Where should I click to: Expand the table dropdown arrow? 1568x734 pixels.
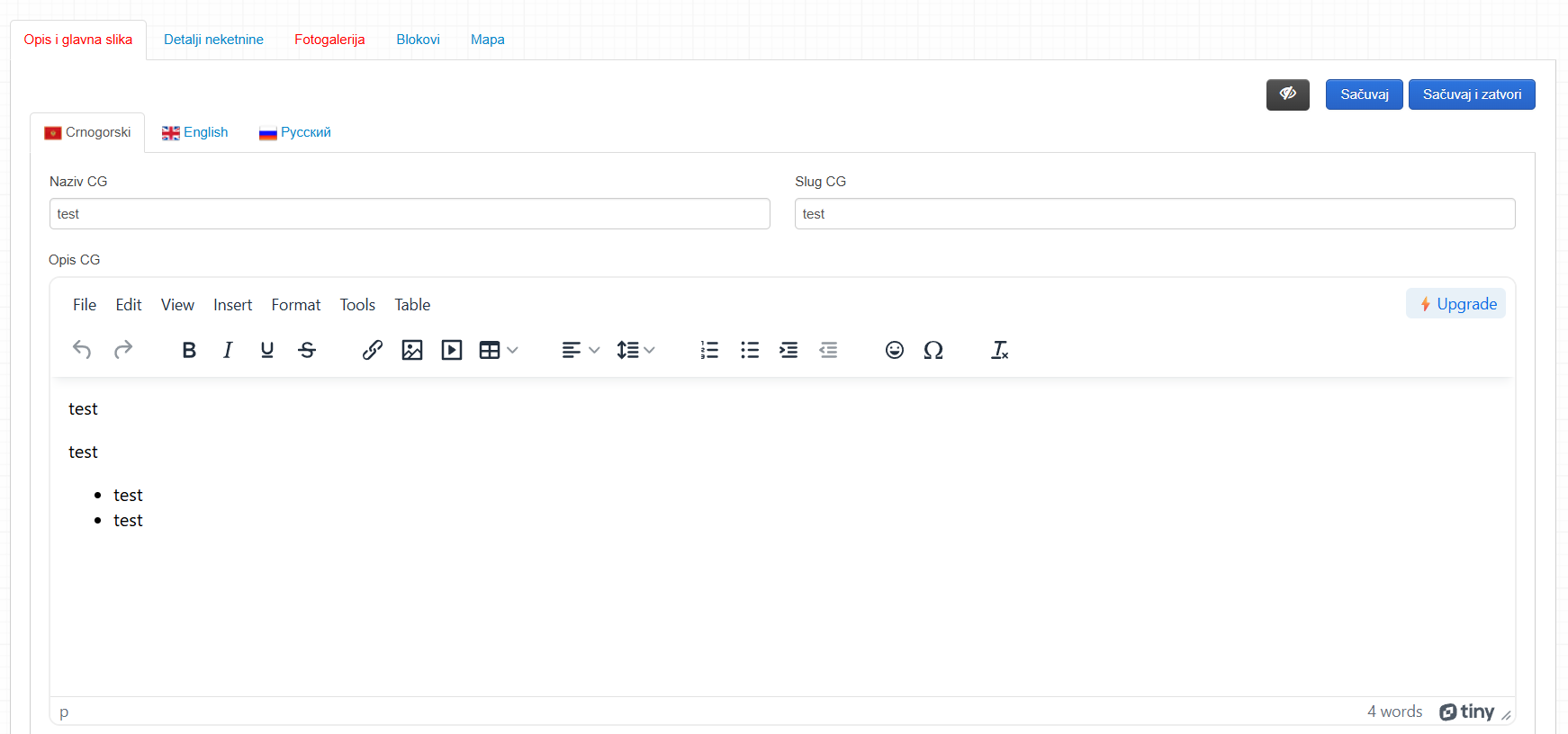coord(512,350)
